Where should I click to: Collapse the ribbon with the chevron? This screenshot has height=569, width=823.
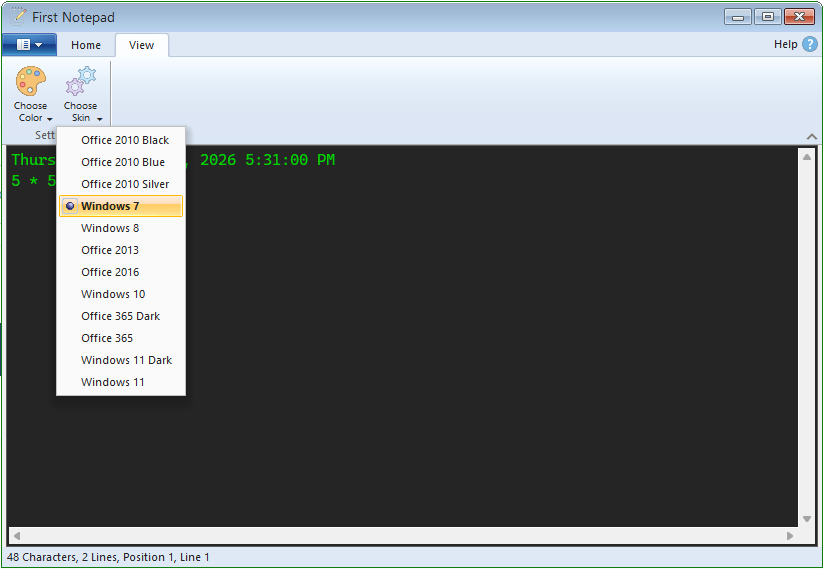pyautogui.click(x=811, y=136)
